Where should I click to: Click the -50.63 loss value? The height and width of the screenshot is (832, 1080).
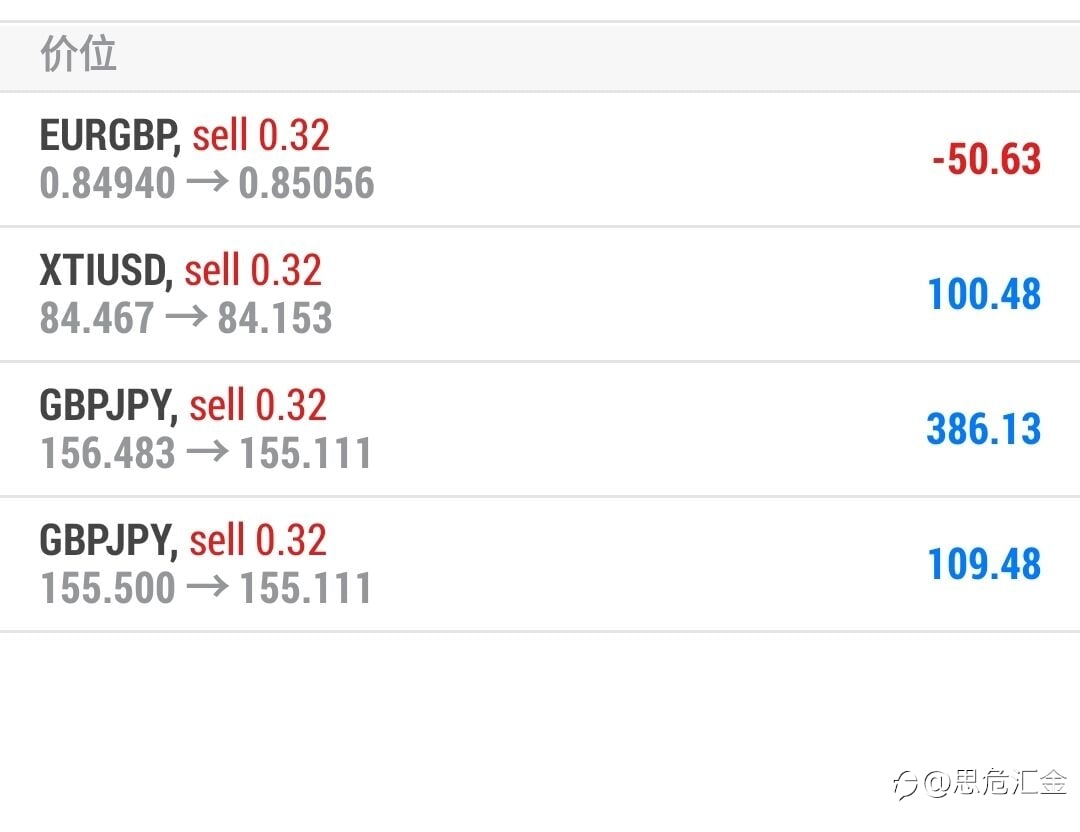tap(986, 159)
